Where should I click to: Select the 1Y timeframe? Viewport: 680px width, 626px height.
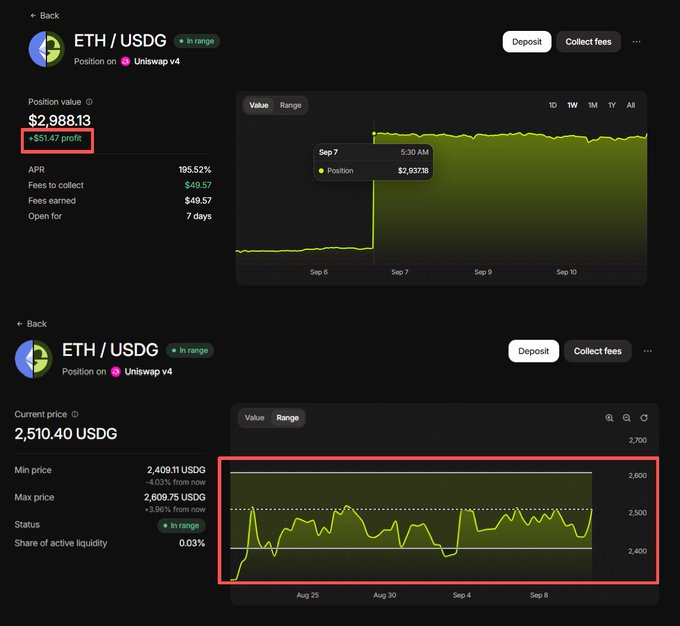pos(612,105)
